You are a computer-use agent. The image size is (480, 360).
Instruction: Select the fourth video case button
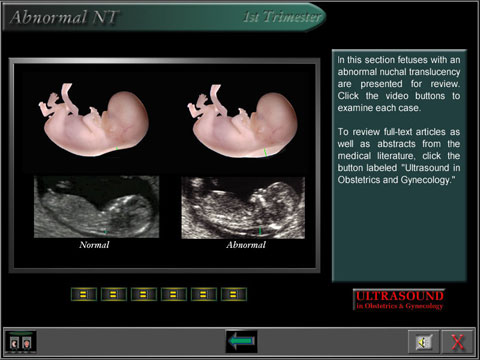[x=174, y=294]
